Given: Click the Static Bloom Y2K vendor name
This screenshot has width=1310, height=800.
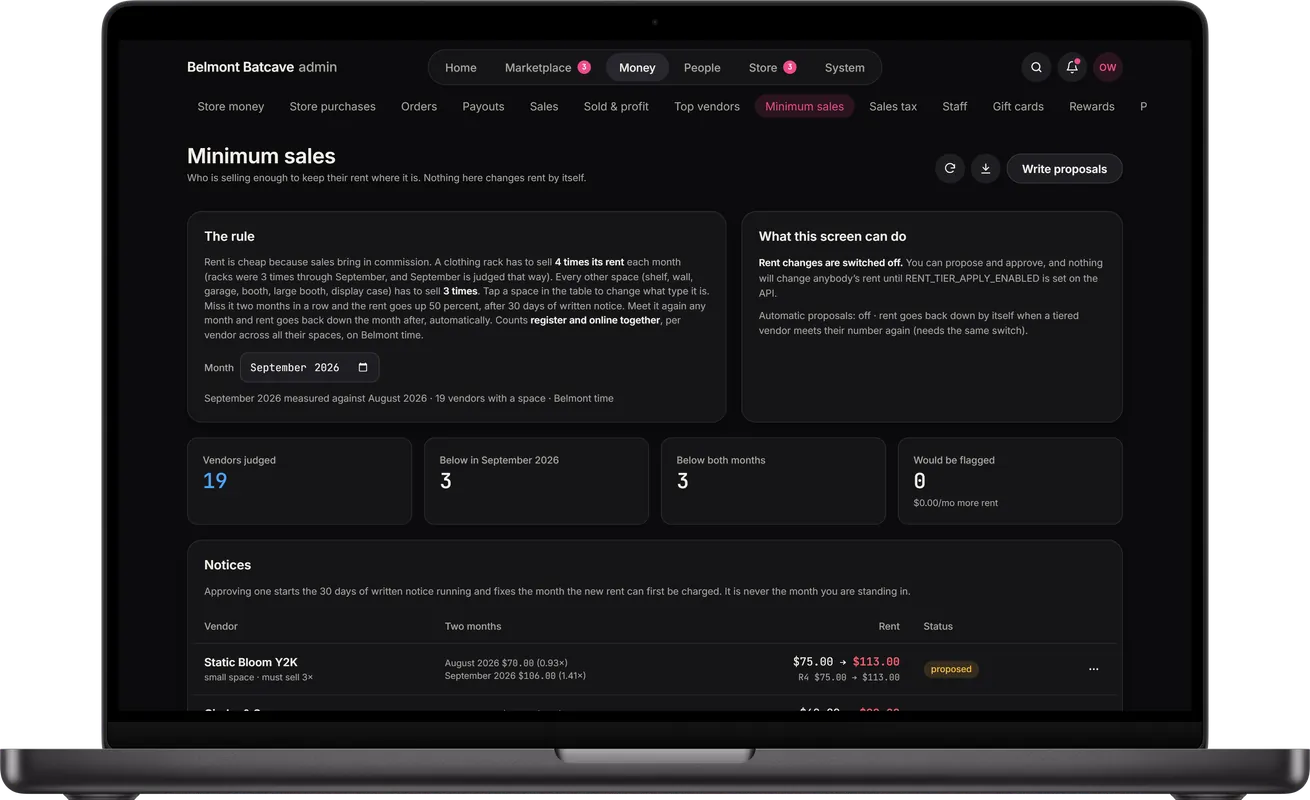Looking at the screenshot, I should 251,662.
